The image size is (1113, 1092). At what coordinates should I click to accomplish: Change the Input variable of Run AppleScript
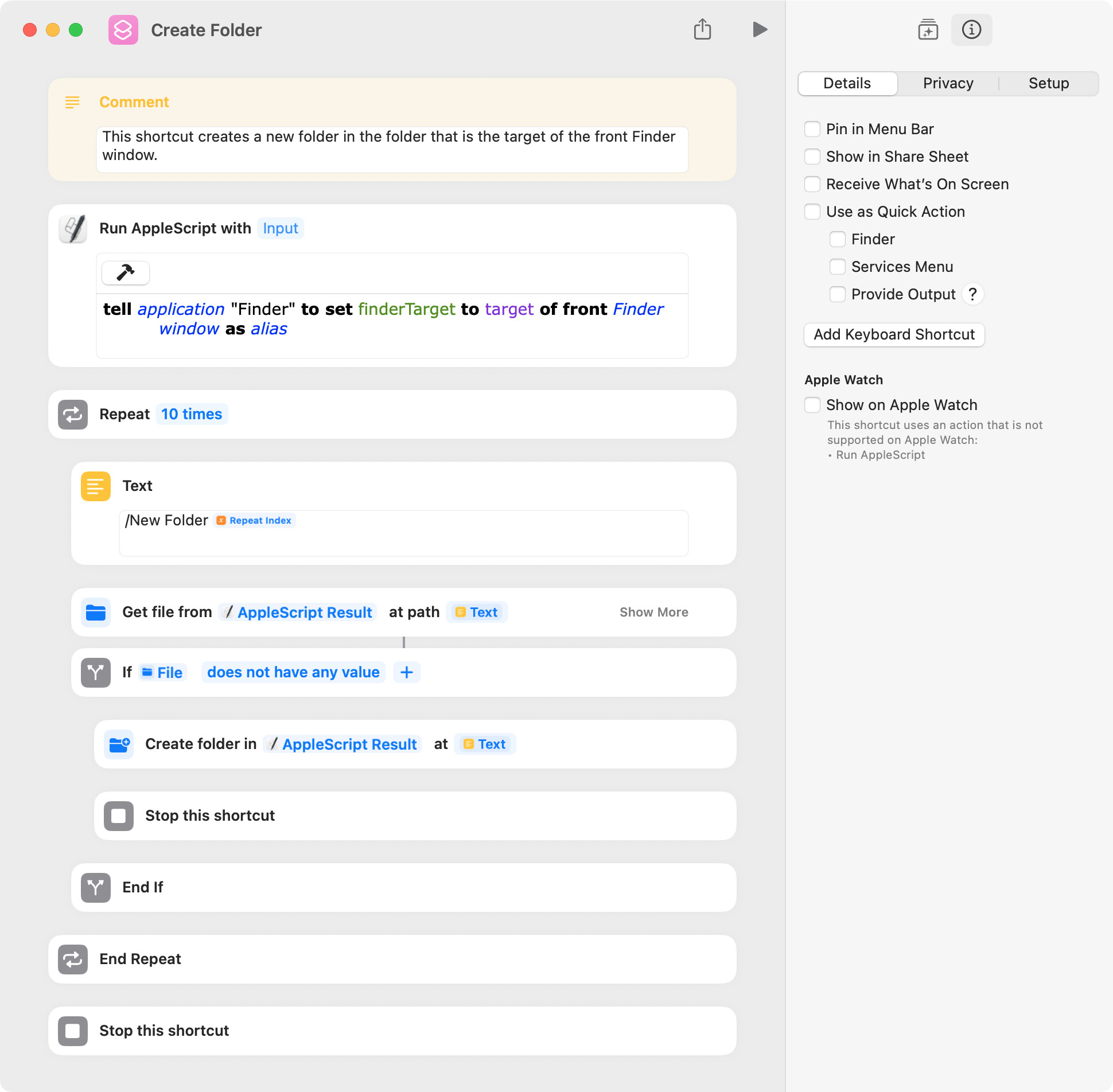(281, 228)
